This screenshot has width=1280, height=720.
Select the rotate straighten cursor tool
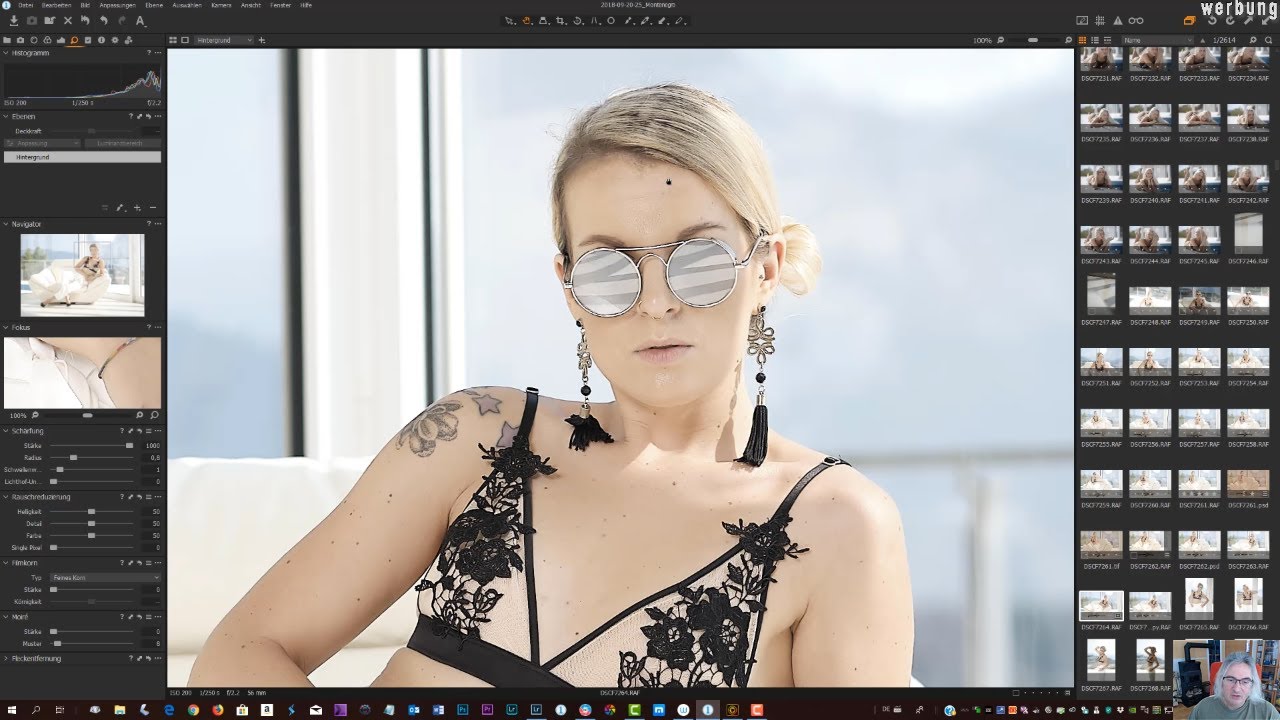tap(577, 20)
